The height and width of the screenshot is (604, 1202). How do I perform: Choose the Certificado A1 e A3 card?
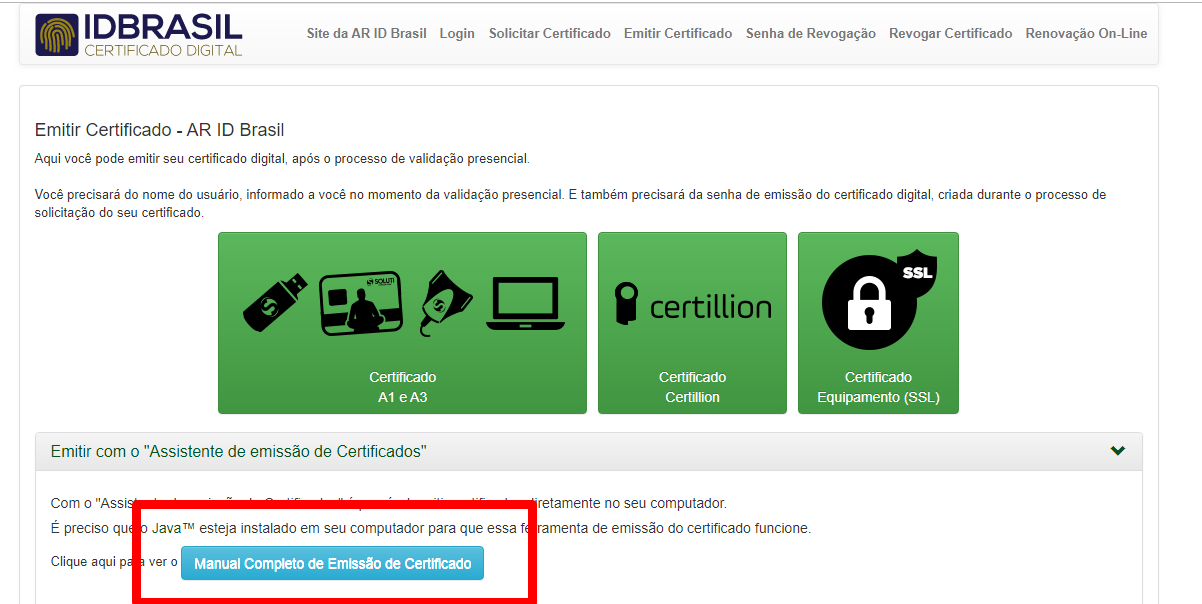click(402, 323)
